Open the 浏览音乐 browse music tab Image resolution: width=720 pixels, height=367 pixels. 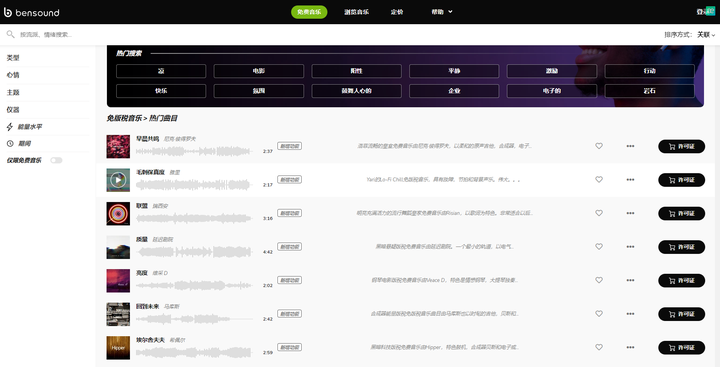[x=356, y=12]
